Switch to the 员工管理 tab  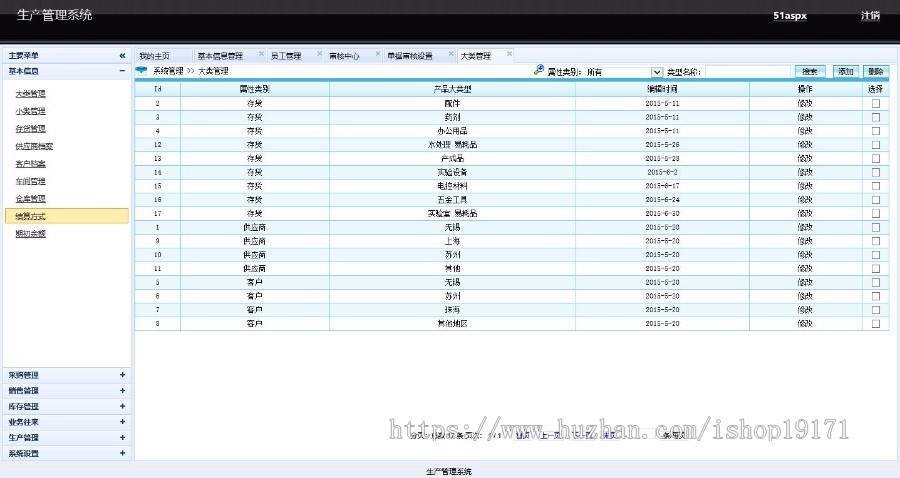pos(286,56)
